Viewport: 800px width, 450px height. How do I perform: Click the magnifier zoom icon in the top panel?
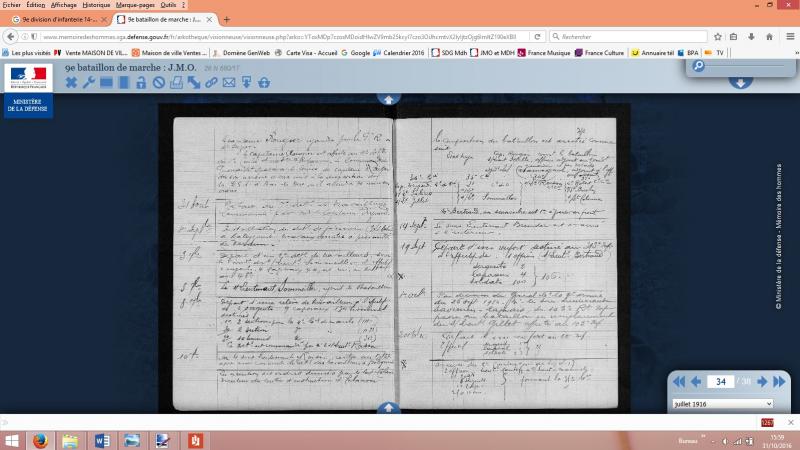[x=698, y=66]
